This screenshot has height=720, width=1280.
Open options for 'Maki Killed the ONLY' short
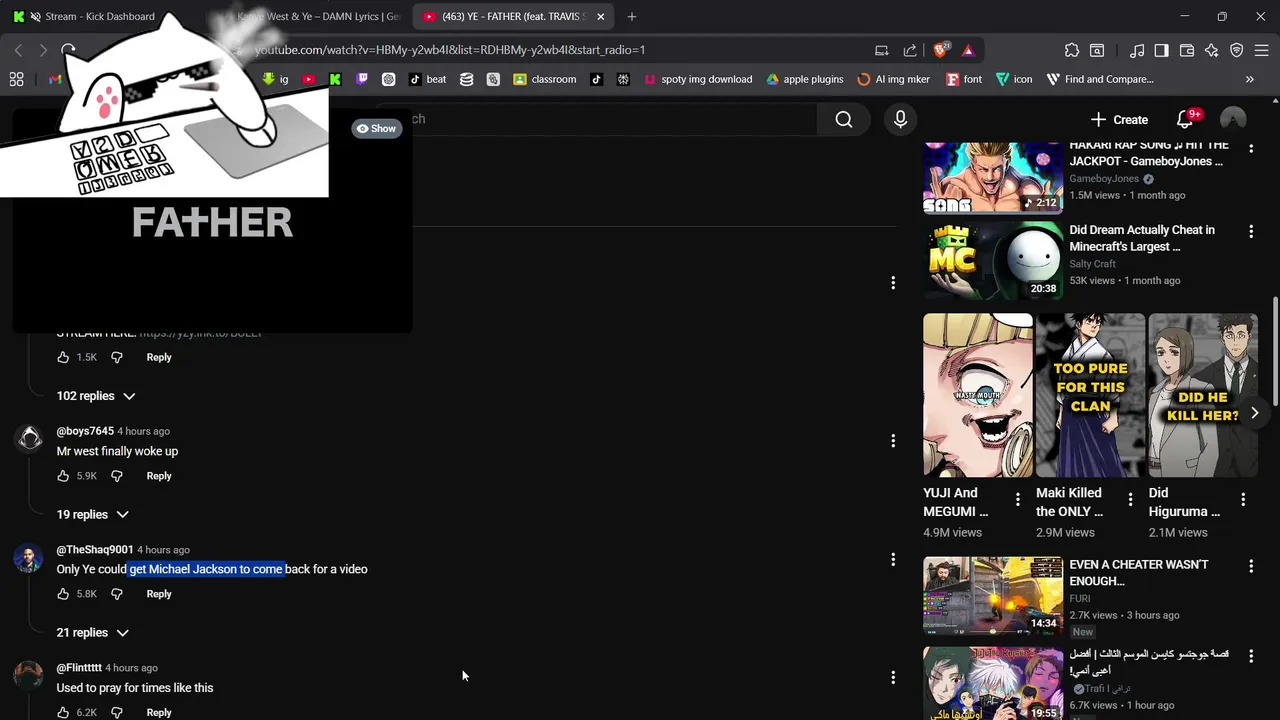(1131, 499)
